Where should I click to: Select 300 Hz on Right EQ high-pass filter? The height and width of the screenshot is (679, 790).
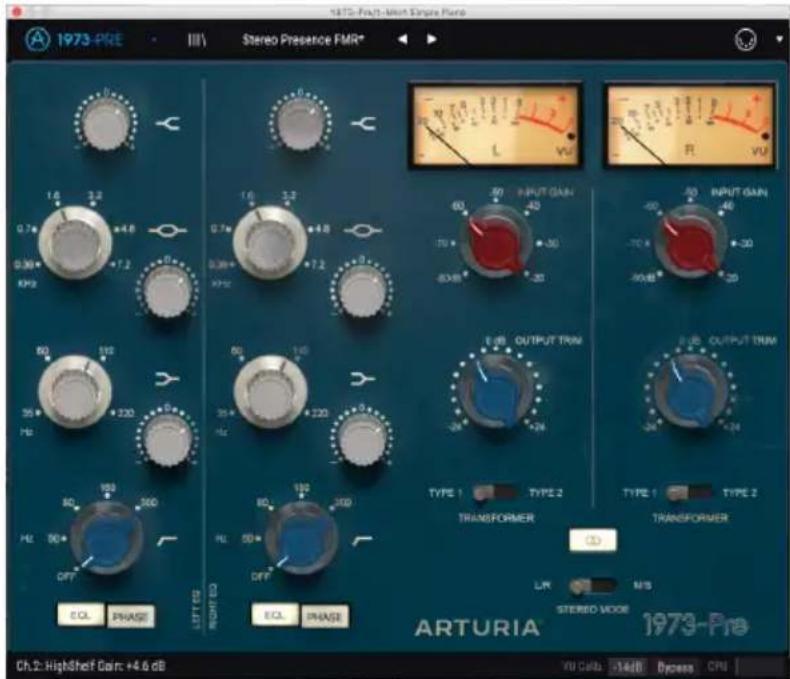click(343, 502)
